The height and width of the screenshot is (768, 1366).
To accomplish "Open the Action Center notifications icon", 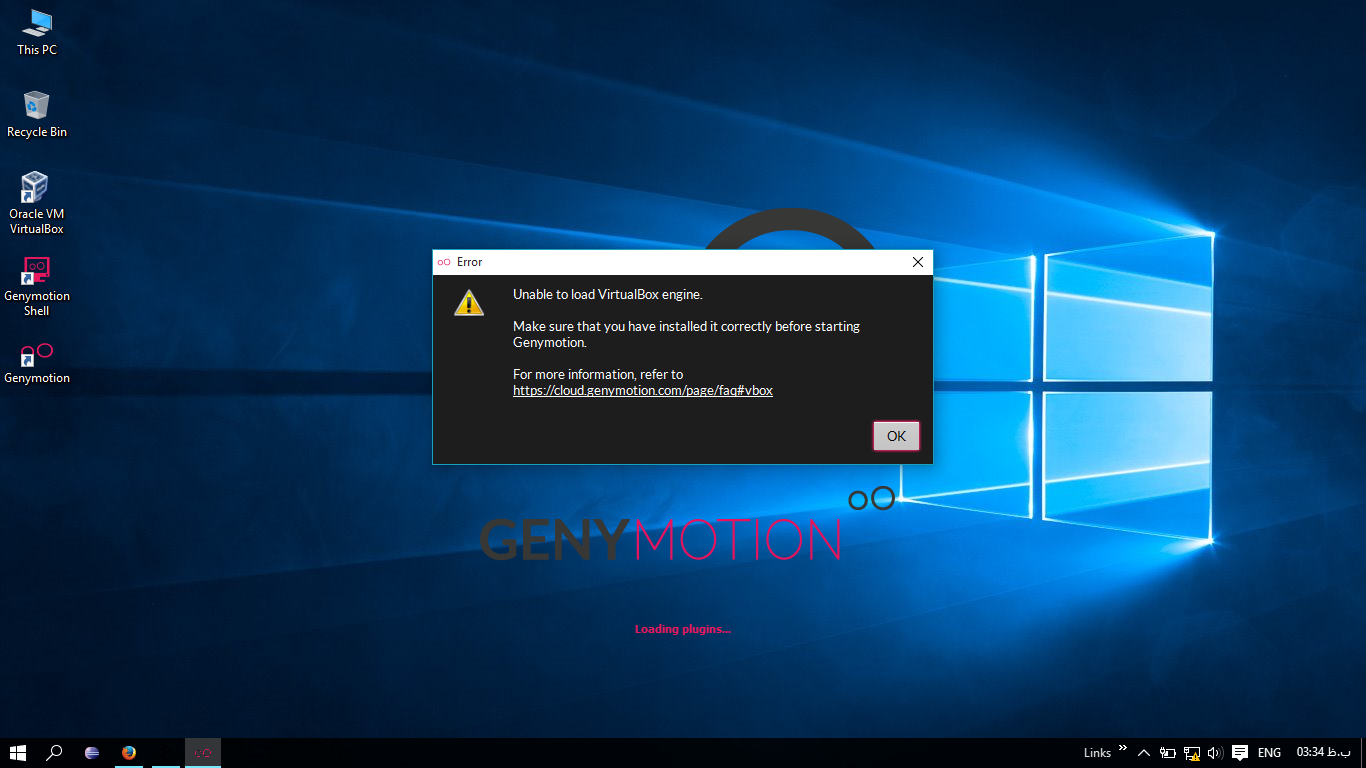I will [x=1240, y=753].
